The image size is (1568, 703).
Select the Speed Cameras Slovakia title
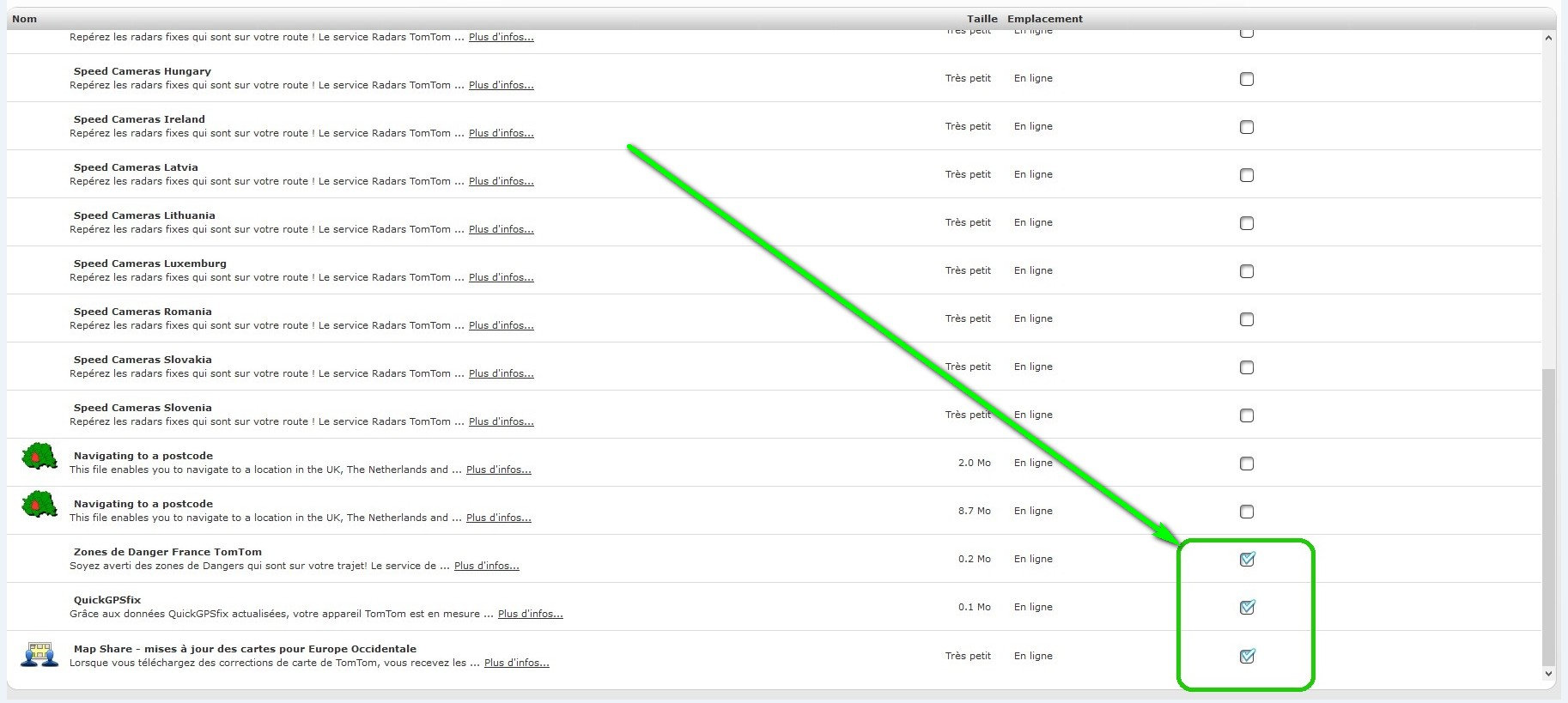[x=143, y=360]
